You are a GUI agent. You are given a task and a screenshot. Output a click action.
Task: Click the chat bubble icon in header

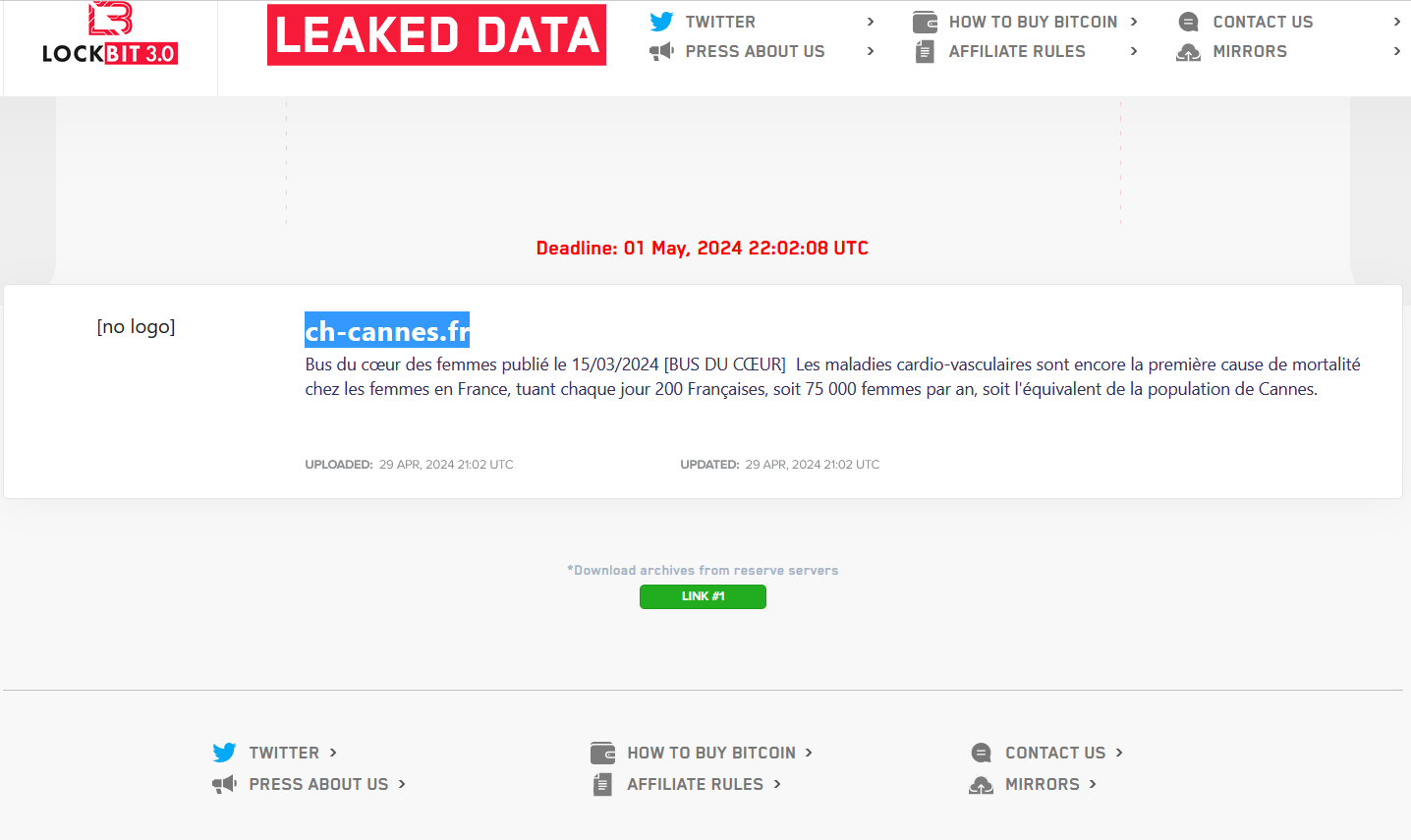coord(1188,22)
